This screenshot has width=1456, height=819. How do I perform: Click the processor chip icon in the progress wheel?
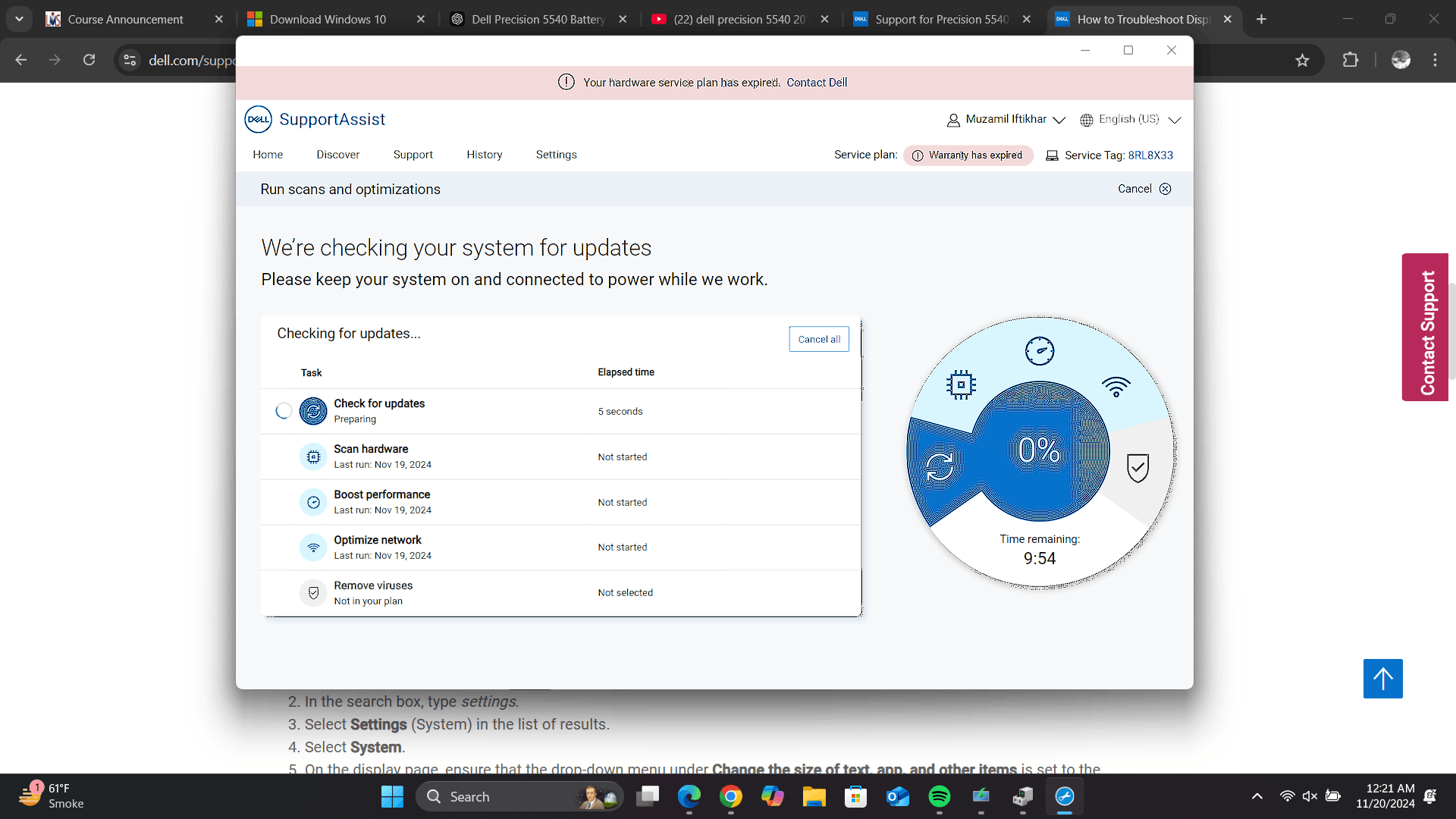(x=961, y=384)
